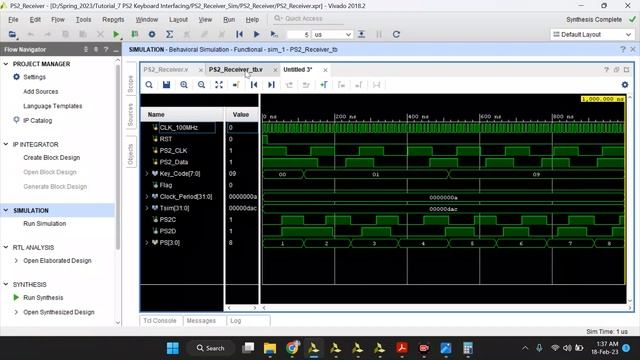This screenshot has height=360, width=640.
Task: Click the waveform Search magnifier icon
Action: tap(149, 84)
